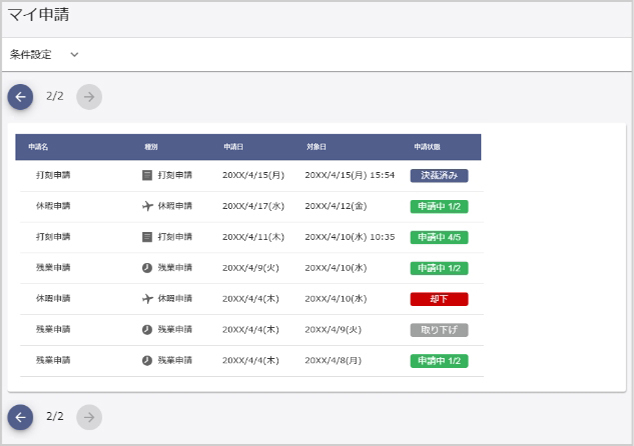The height and width of the screenshot is (446, 634).
Task: Click the red 却下 status badge
Action: click(439, 299)
